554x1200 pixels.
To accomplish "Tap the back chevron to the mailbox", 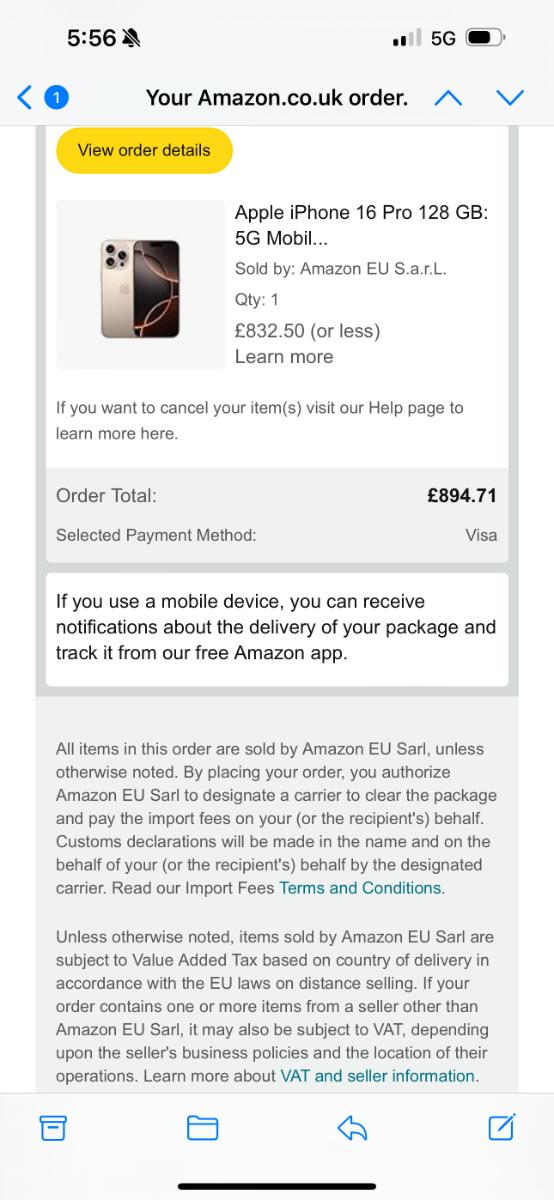I will point(25,97).
